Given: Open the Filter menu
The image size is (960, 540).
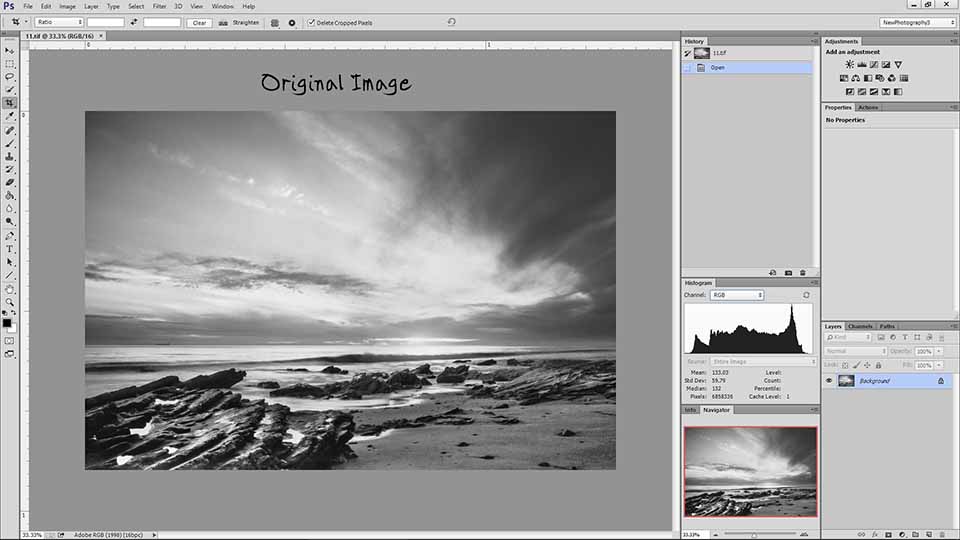Looking at the screenshot, I should pyautogui.click(x=160, y=6).
